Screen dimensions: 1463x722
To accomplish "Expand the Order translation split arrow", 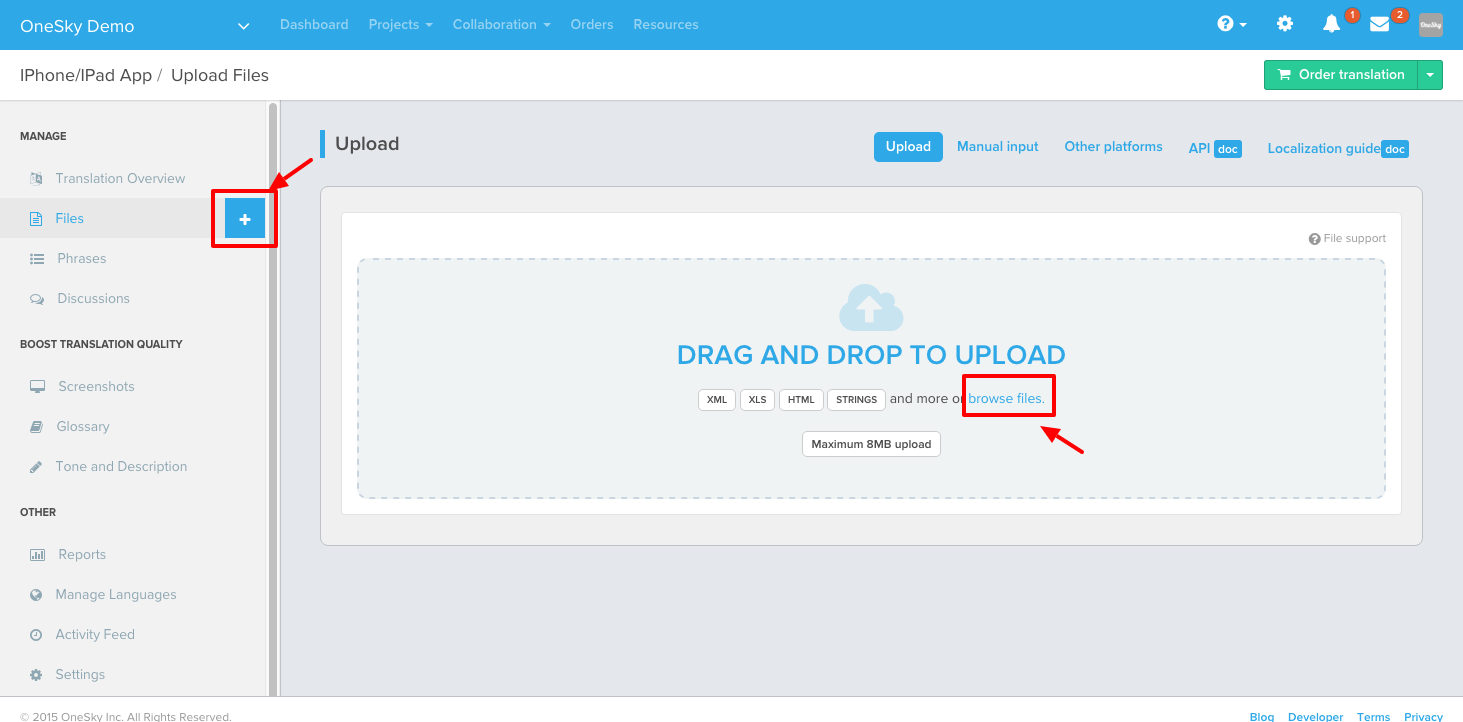I will 1430,75.
